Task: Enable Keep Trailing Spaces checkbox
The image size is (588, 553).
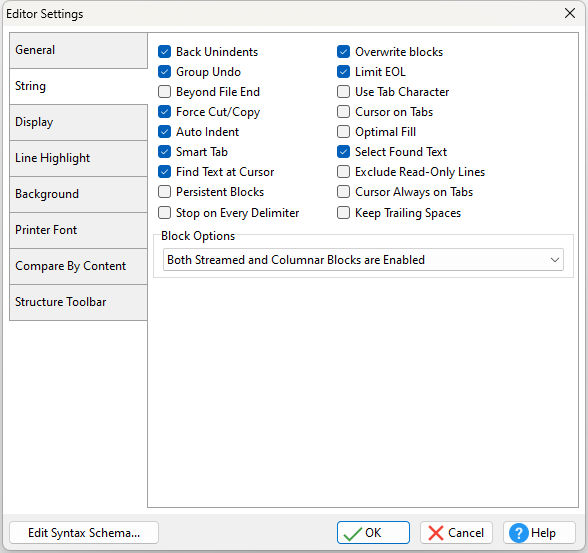Action: tap(344, 213)
